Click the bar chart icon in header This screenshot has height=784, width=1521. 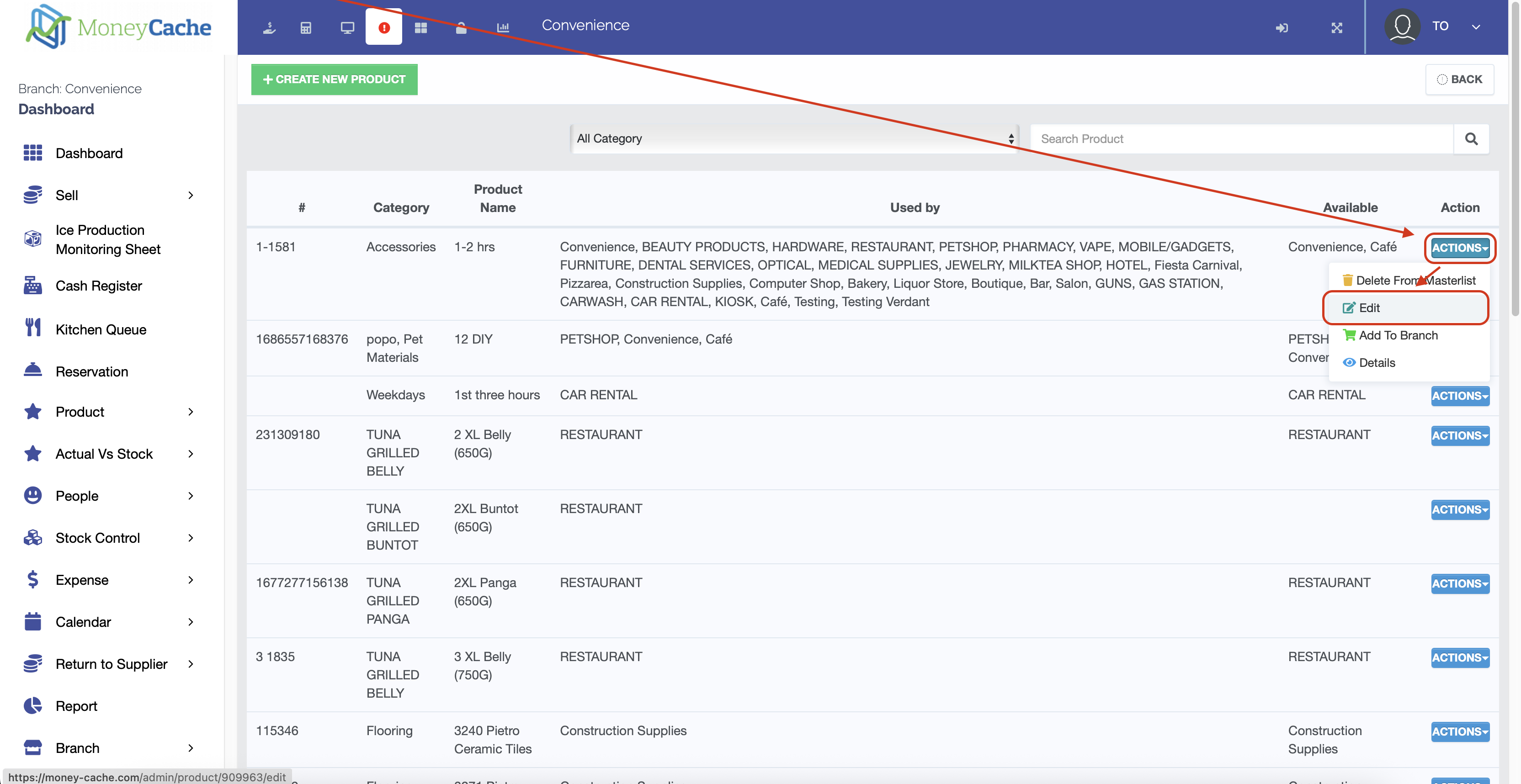(x=502, y=27)
